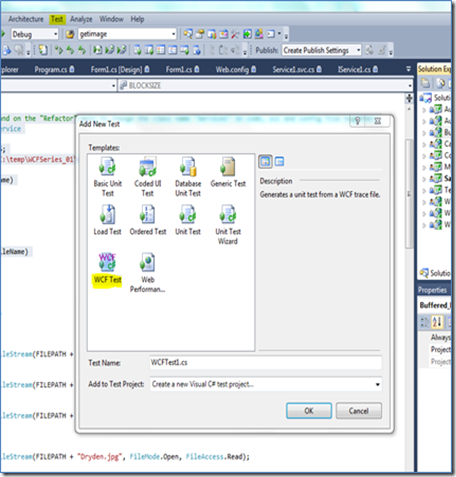Screen dimensions: 456x477
Task: Edit the Test Name field
Action: pos(266,362)
